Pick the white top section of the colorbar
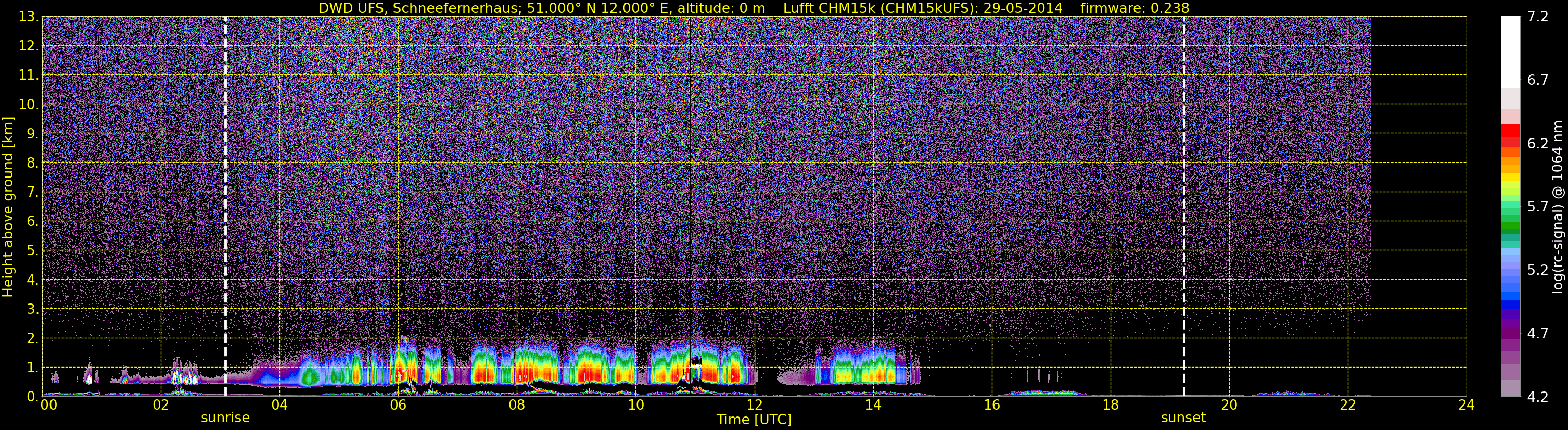This screenshot has height=430, width=1568. tap(1510, 52)
